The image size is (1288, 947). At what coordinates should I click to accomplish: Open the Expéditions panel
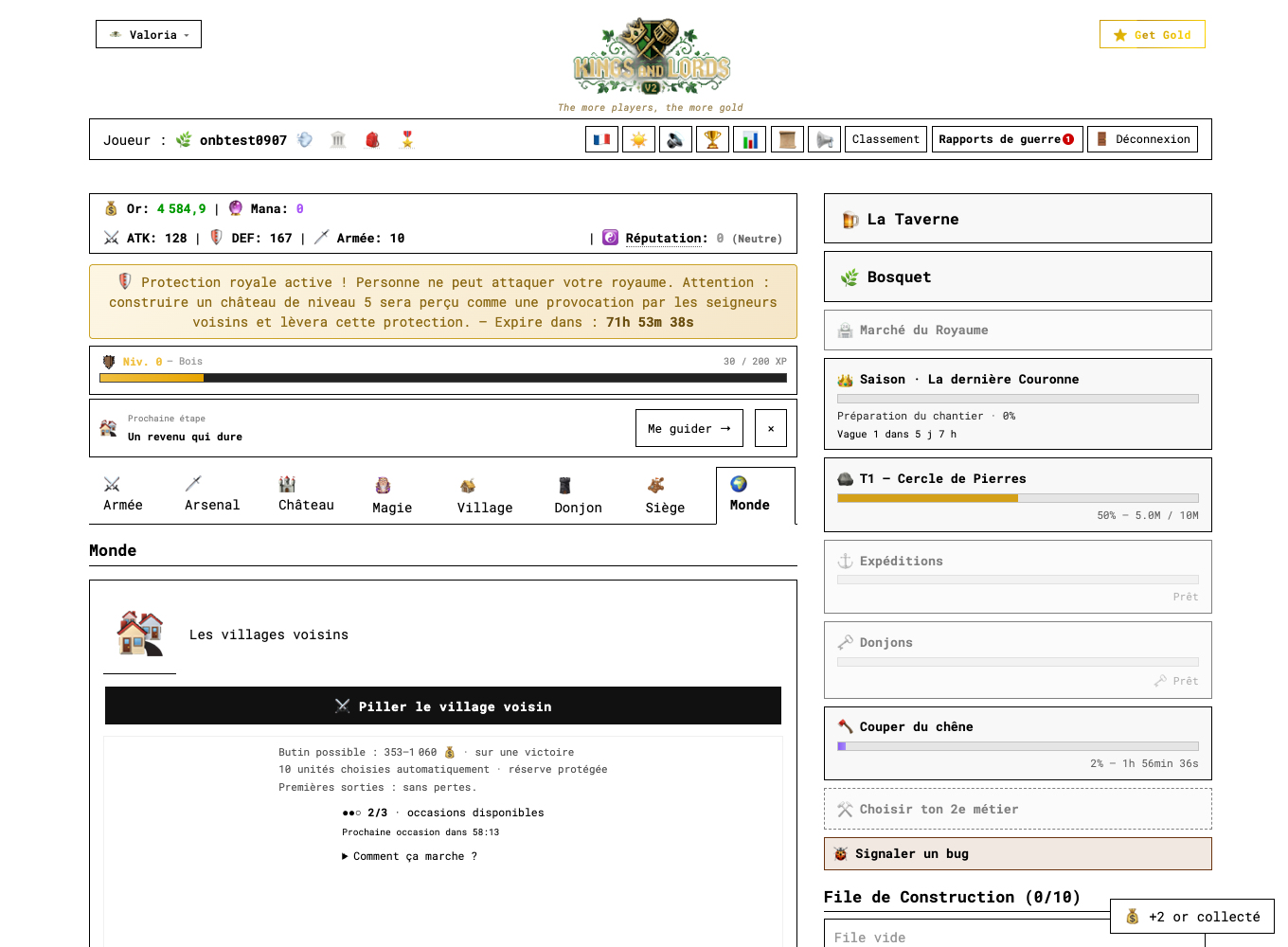pyautogui.click(x=1018, y=577)
